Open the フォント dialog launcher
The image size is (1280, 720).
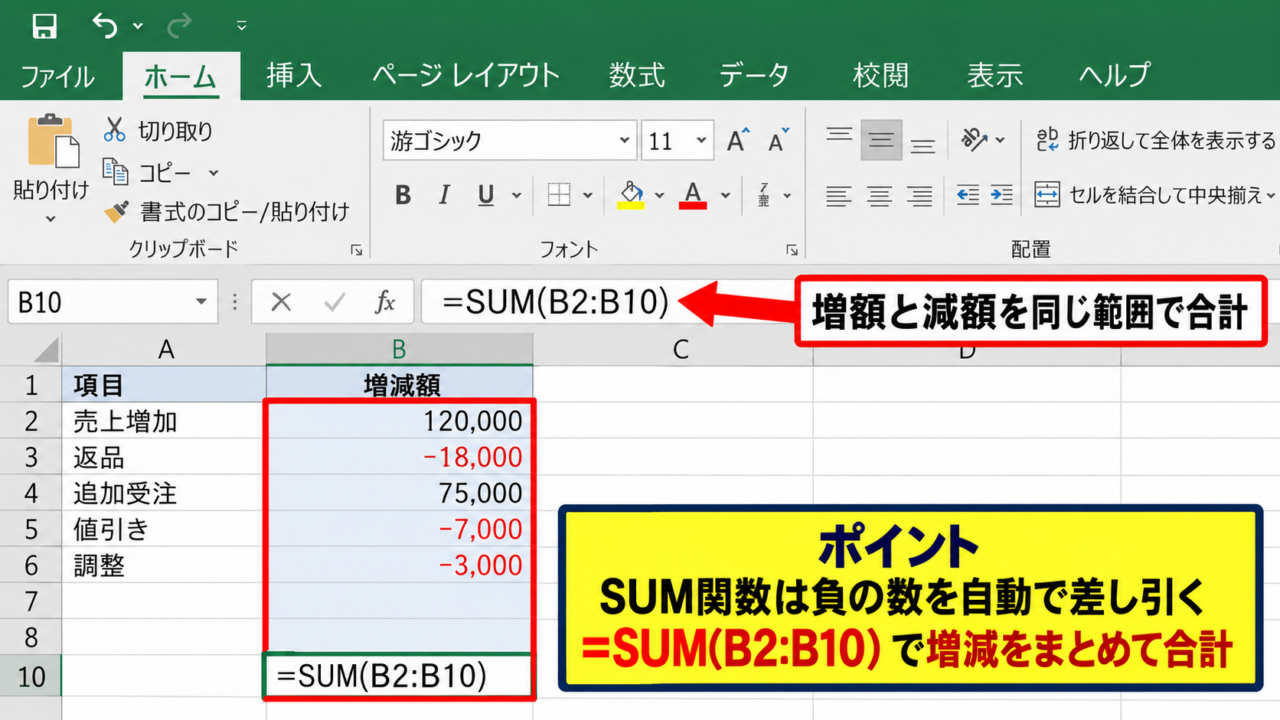(792, 250)
